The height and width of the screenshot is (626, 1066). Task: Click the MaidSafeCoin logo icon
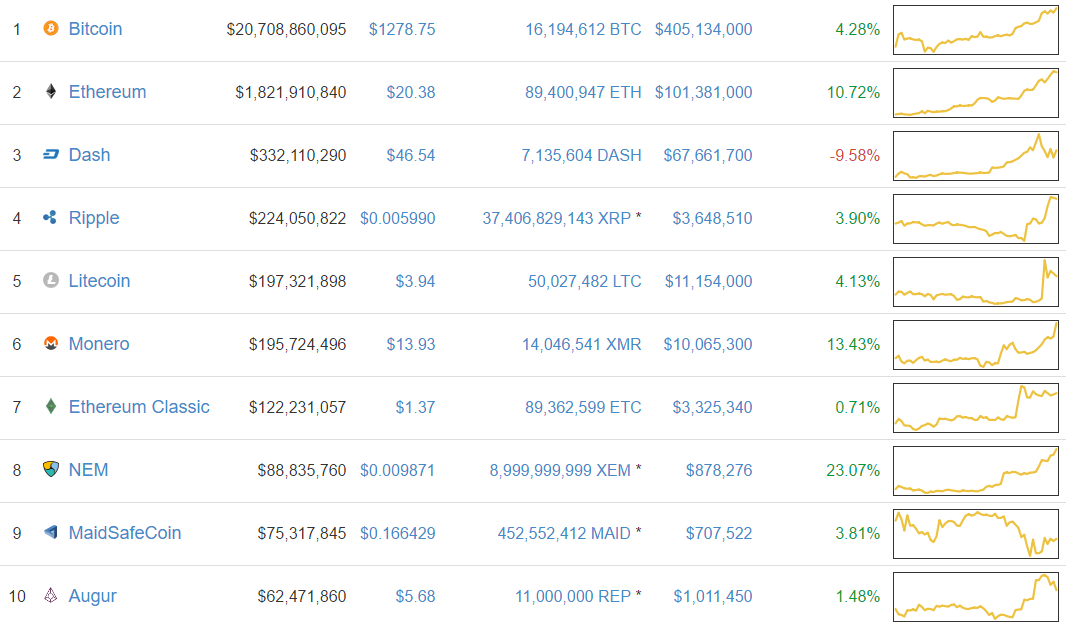coord(51,532)
